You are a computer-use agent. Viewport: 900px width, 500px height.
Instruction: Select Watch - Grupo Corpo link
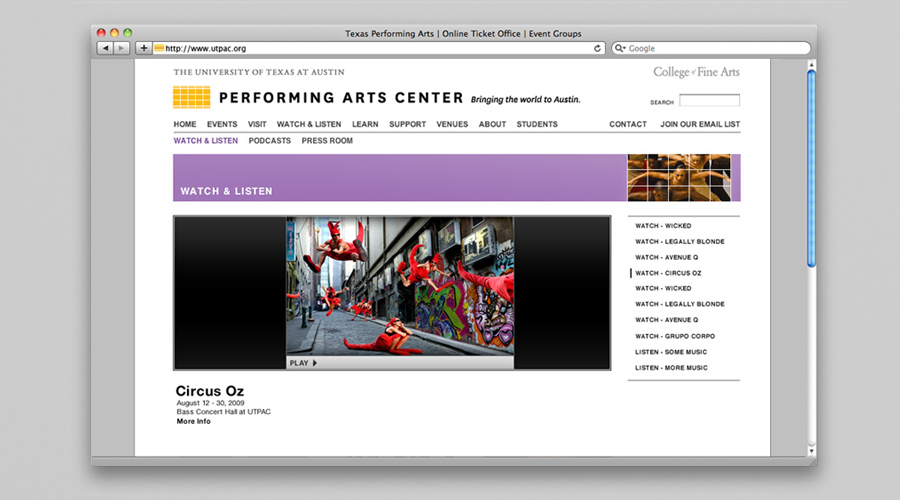point(675,336)
